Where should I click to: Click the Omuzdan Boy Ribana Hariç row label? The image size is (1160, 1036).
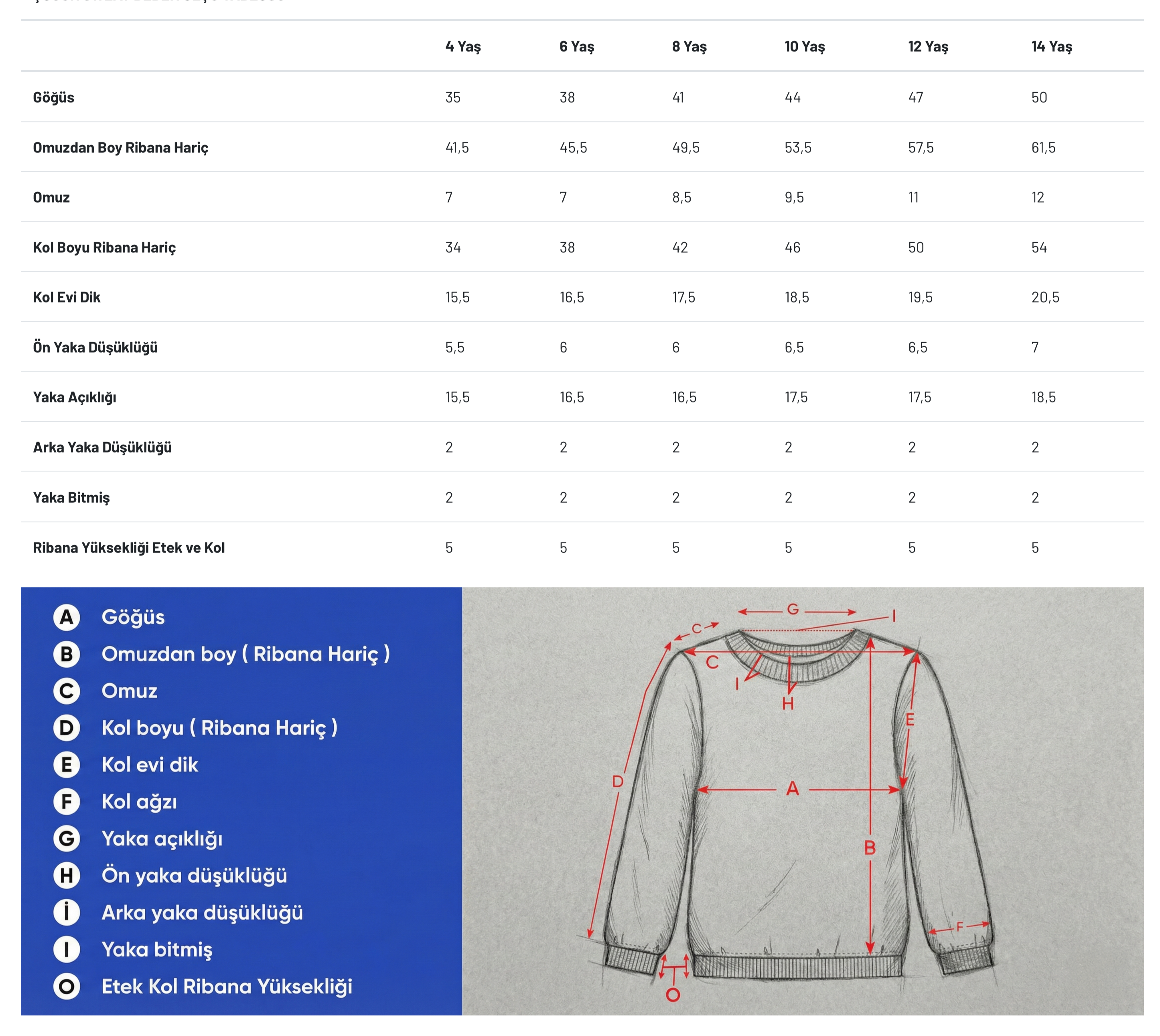pos(121,148)
